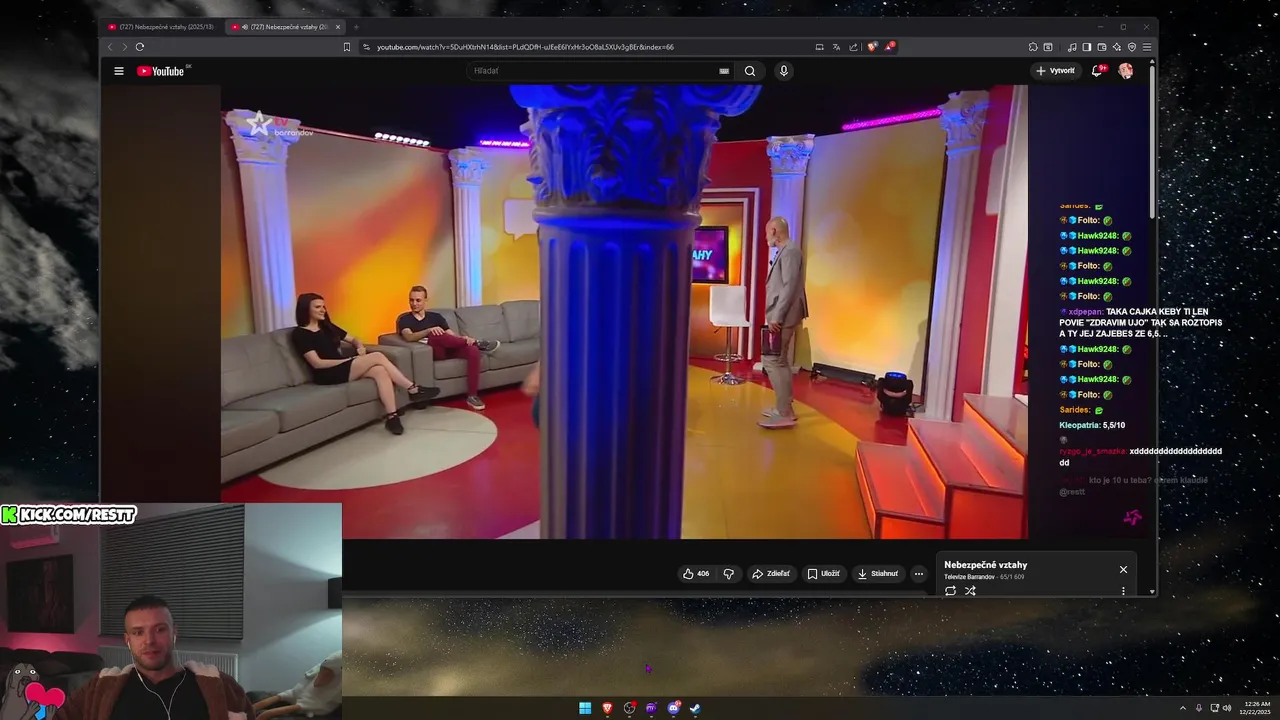Click chat message from xdpepan
The image size is (1280, 720).
coord(1140,322)
